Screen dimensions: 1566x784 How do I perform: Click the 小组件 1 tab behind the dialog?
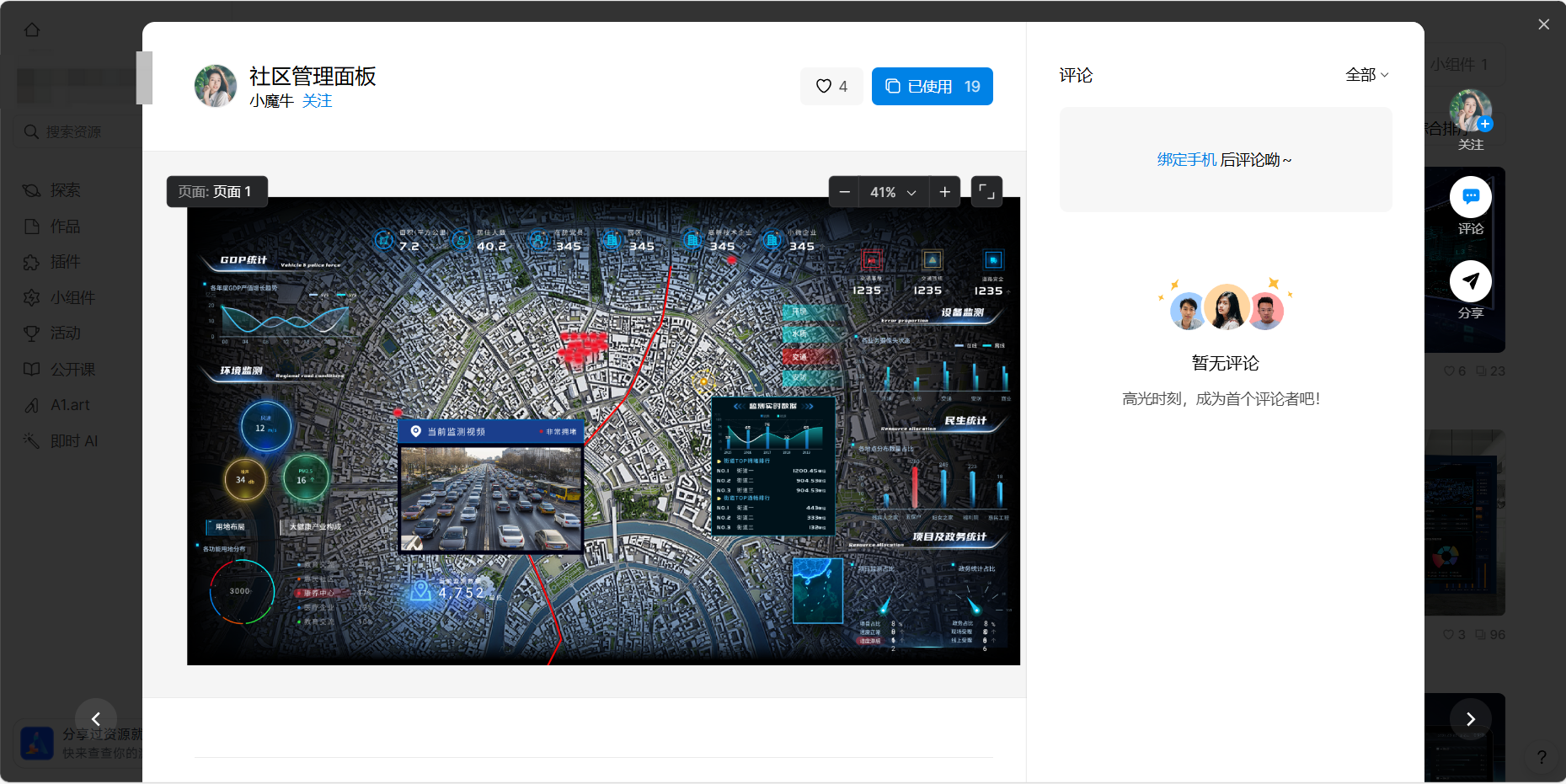coord(1459,64)
